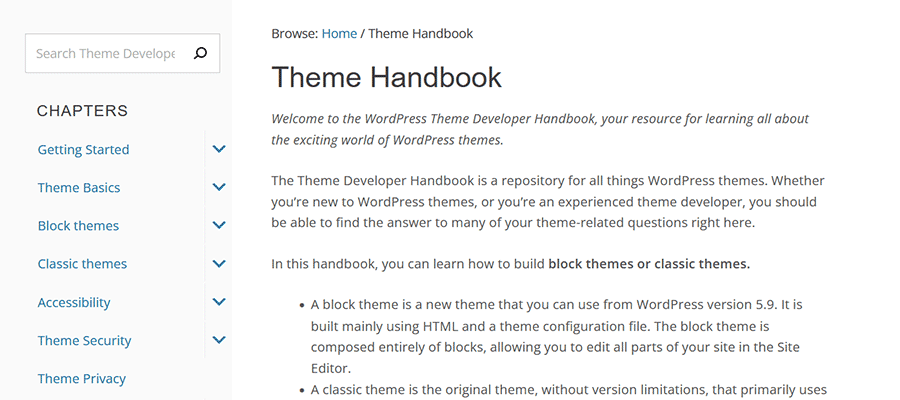Expand the Block themes chapter chevron
This screenshot has width=900, height=400.
pos(219,226)
